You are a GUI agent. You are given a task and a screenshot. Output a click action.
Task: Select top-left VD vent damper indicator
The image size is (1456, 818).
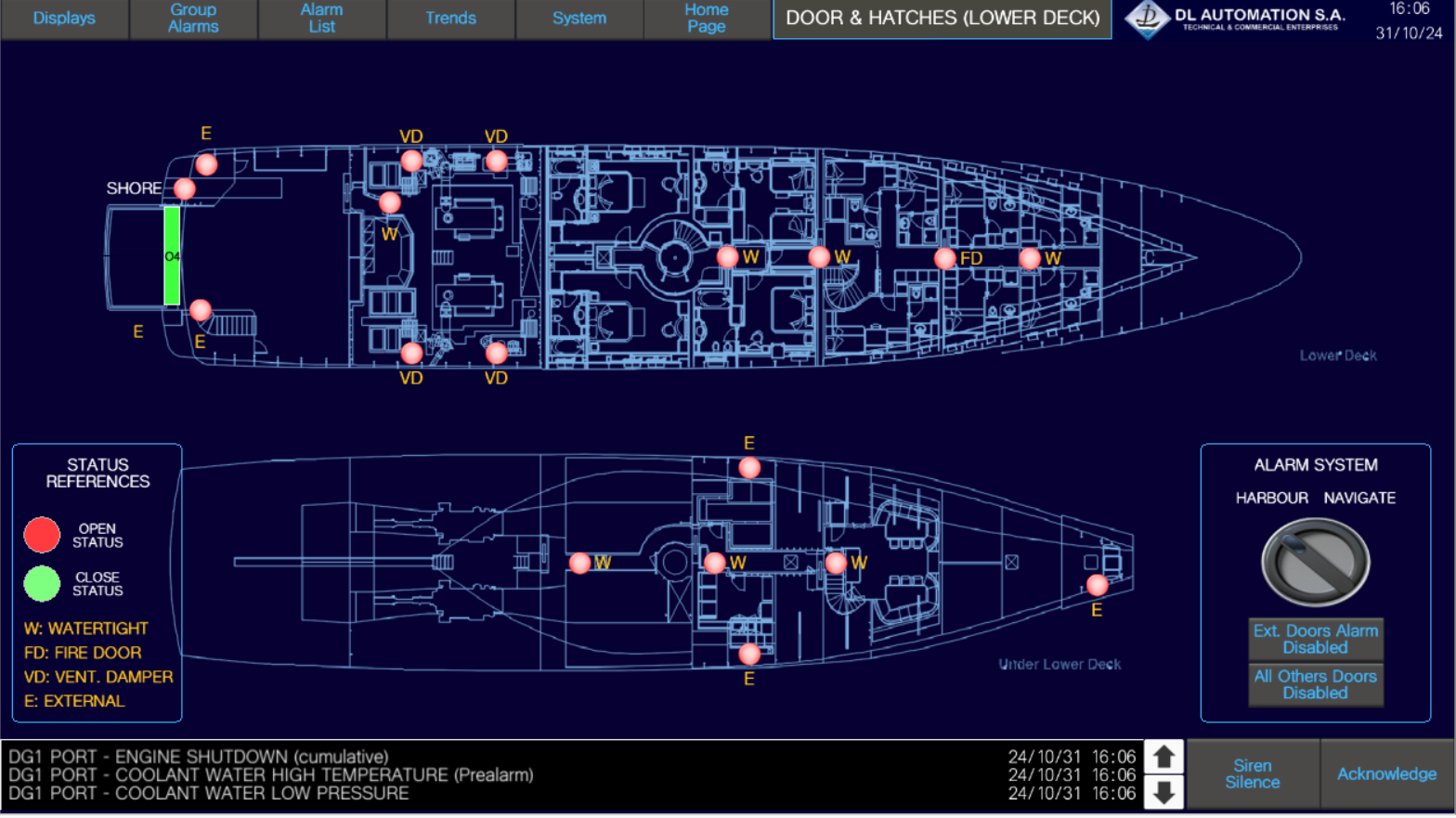411,161
